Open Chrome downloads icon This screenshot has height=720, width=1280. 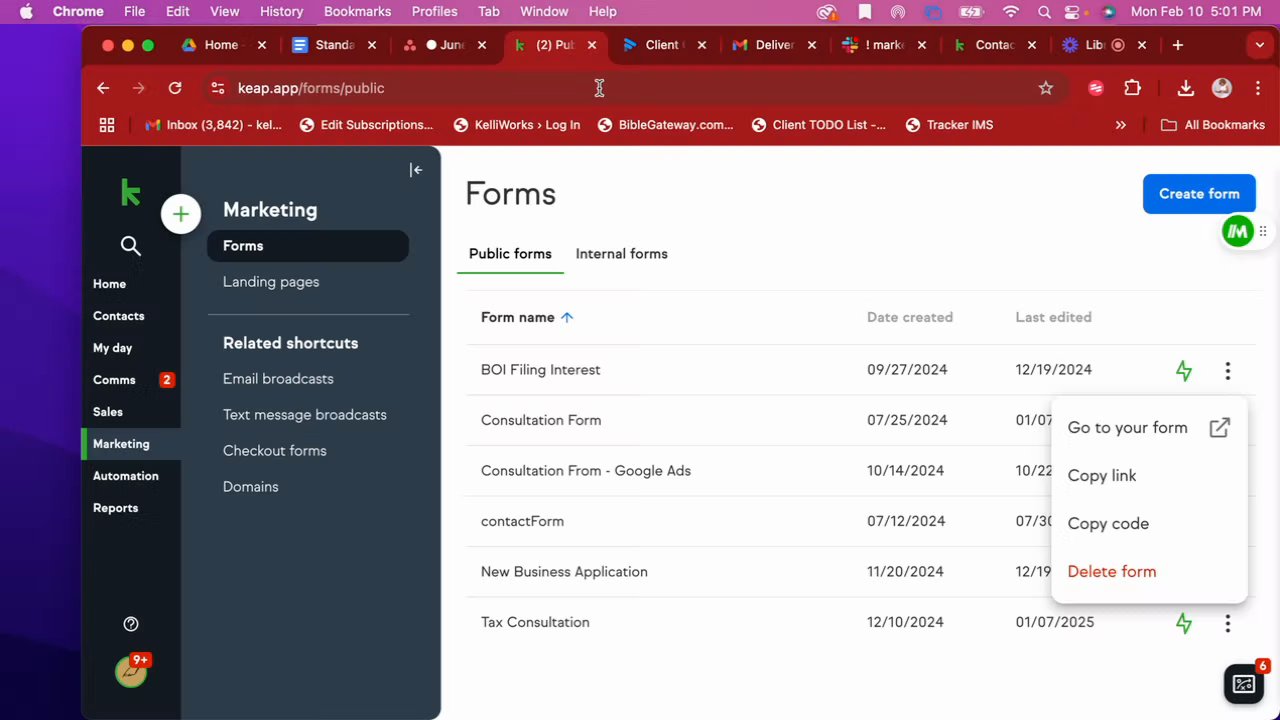[x=1185, y=88]
